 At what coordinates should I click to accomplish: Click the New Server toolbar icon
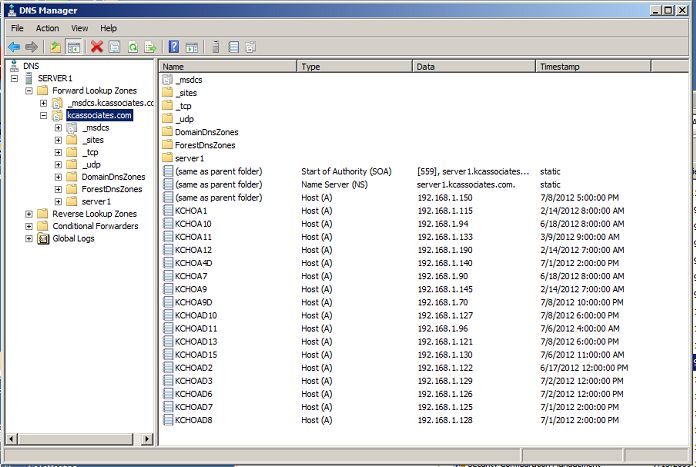216,47
